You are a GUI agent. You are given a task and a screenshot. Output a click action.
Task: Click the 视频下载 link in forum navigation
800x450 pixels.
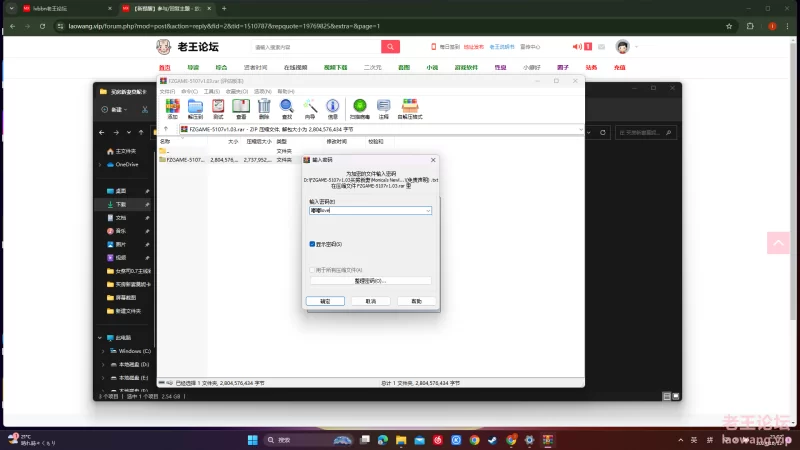tap(335, 67)
